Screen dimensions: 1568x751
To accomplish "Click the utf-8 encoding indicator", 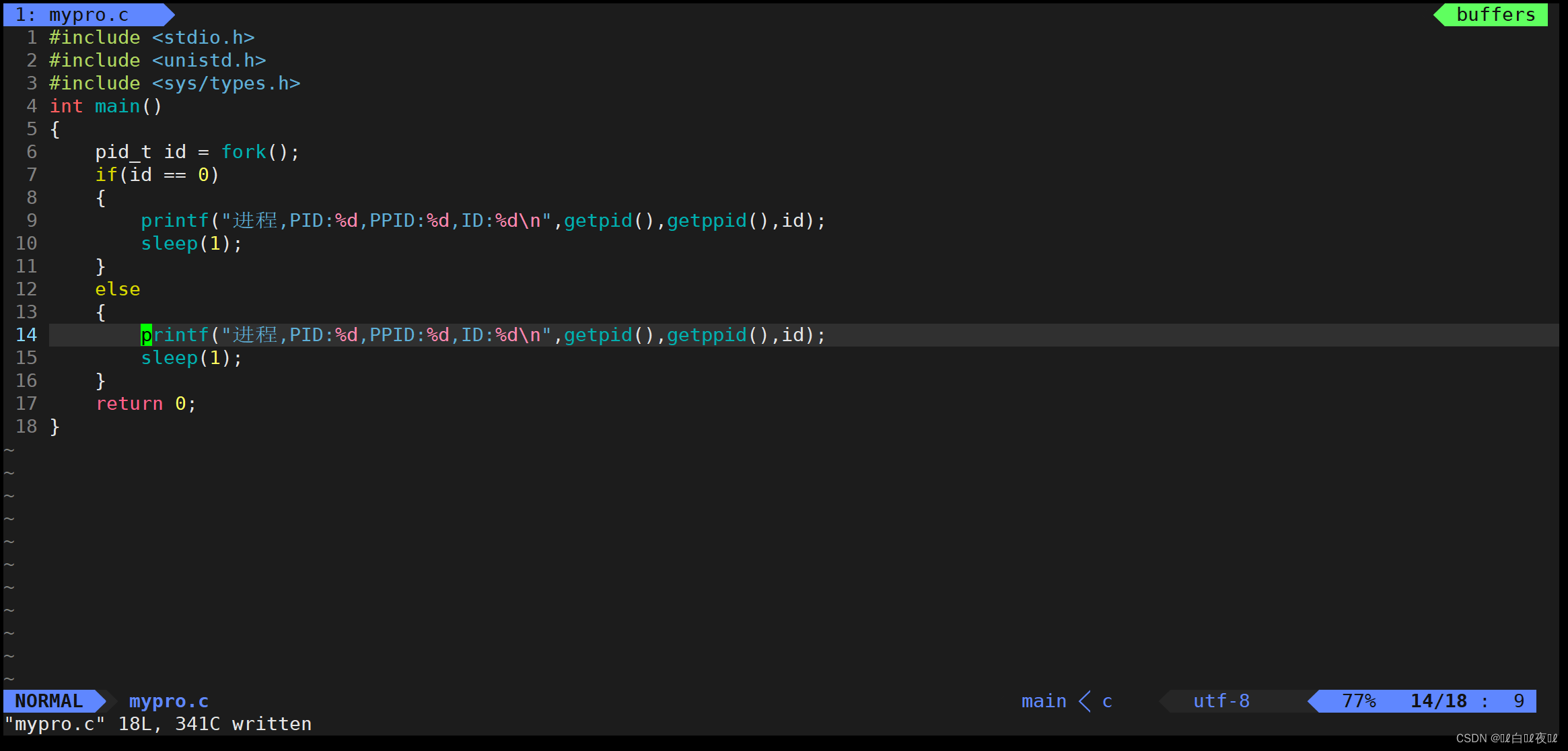I will [1221, 701].
